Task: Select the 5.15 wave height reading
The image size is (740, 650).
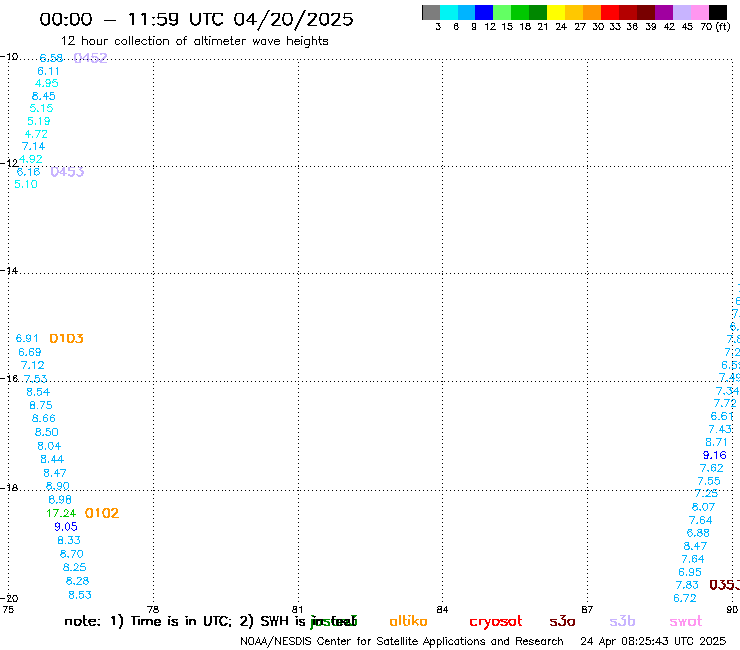Action: pyautogui.click(x=41, y=109)
